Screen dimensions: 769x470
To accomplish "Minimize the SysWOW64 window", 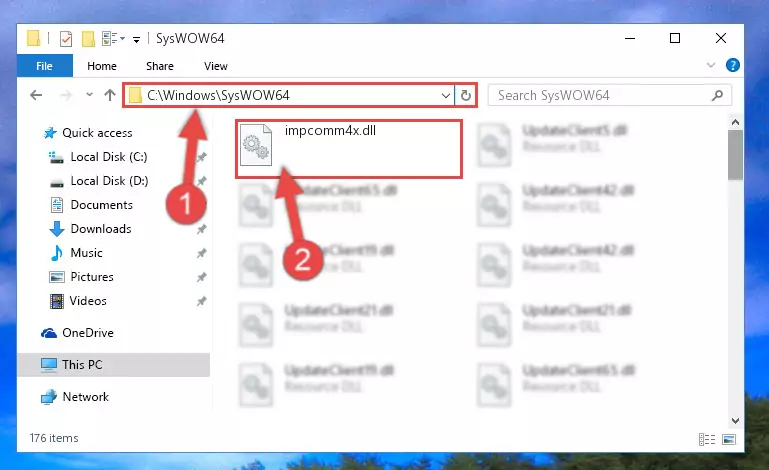I will (630, 38).
